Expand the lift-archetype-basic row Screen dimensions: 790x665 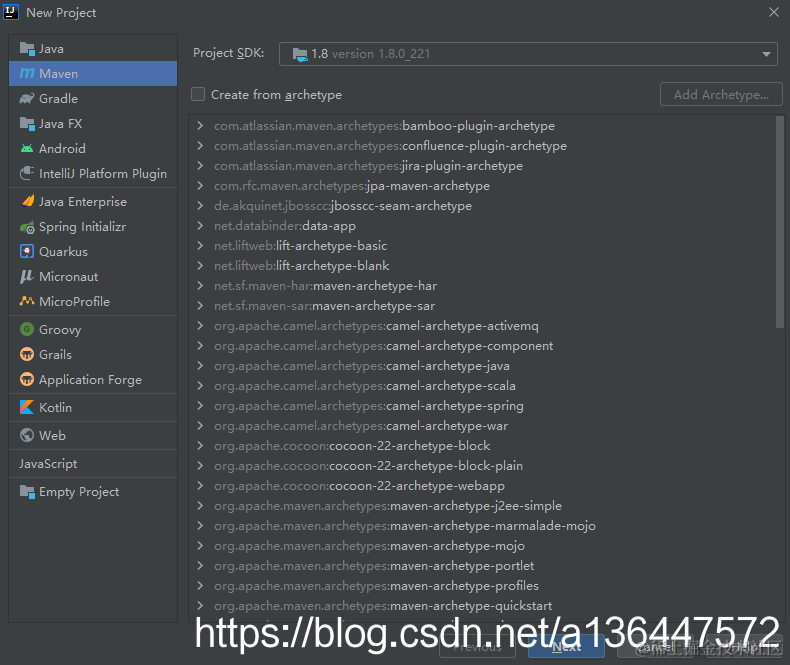(200, 245)
